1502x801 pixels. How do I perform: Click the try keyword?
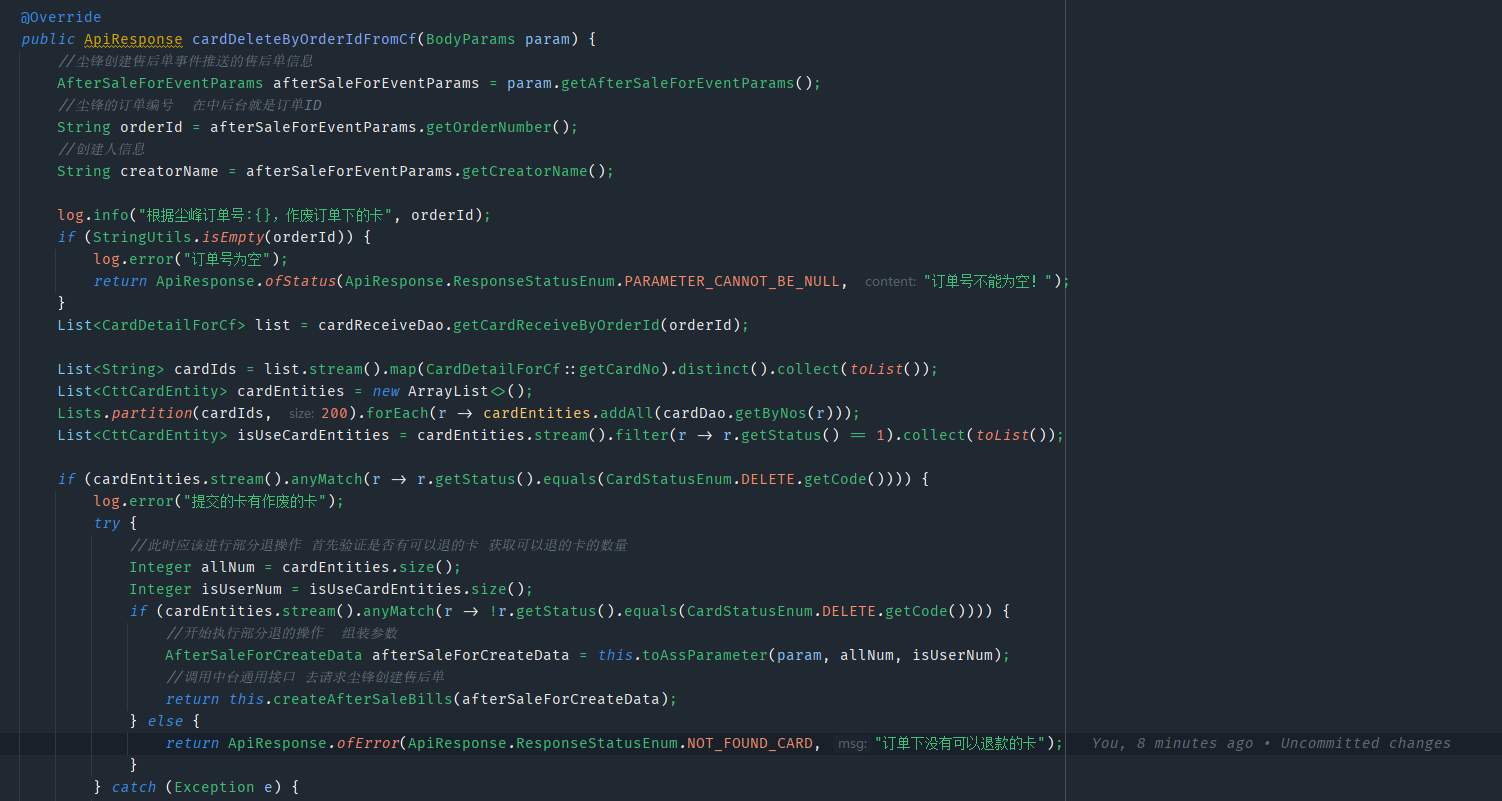point(107,523)
